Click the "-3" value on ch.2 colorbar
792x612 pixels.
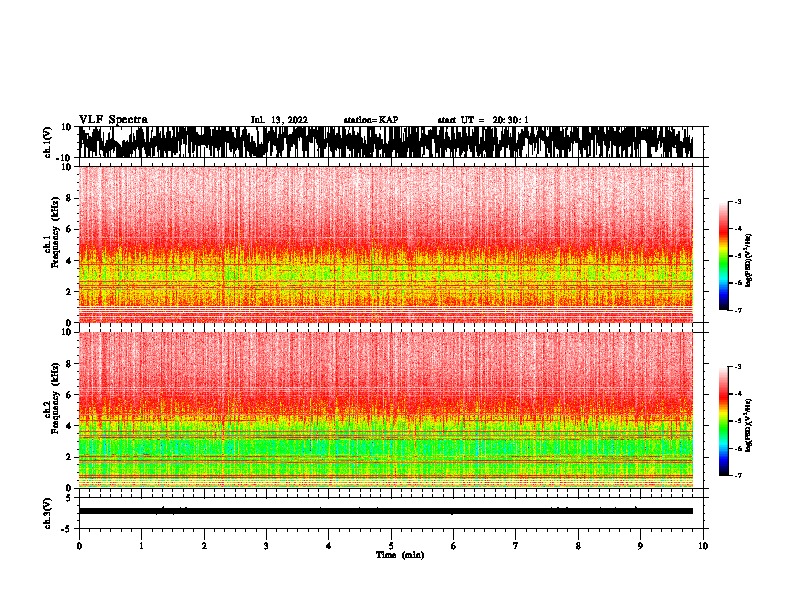pyautogui.click(x=738, y=367)
